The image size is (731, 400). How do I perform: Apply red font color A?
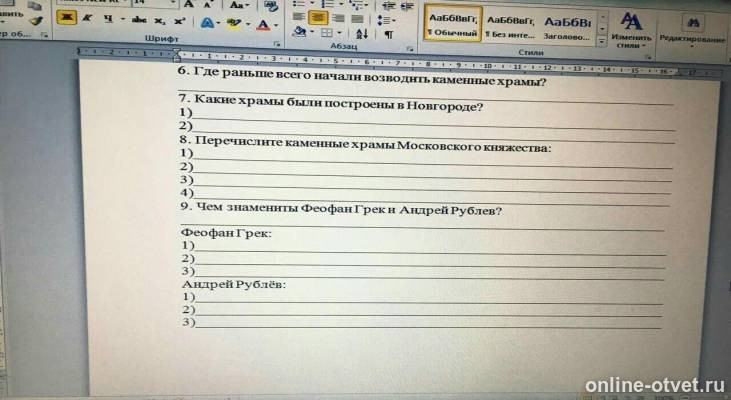pos(264,24)
